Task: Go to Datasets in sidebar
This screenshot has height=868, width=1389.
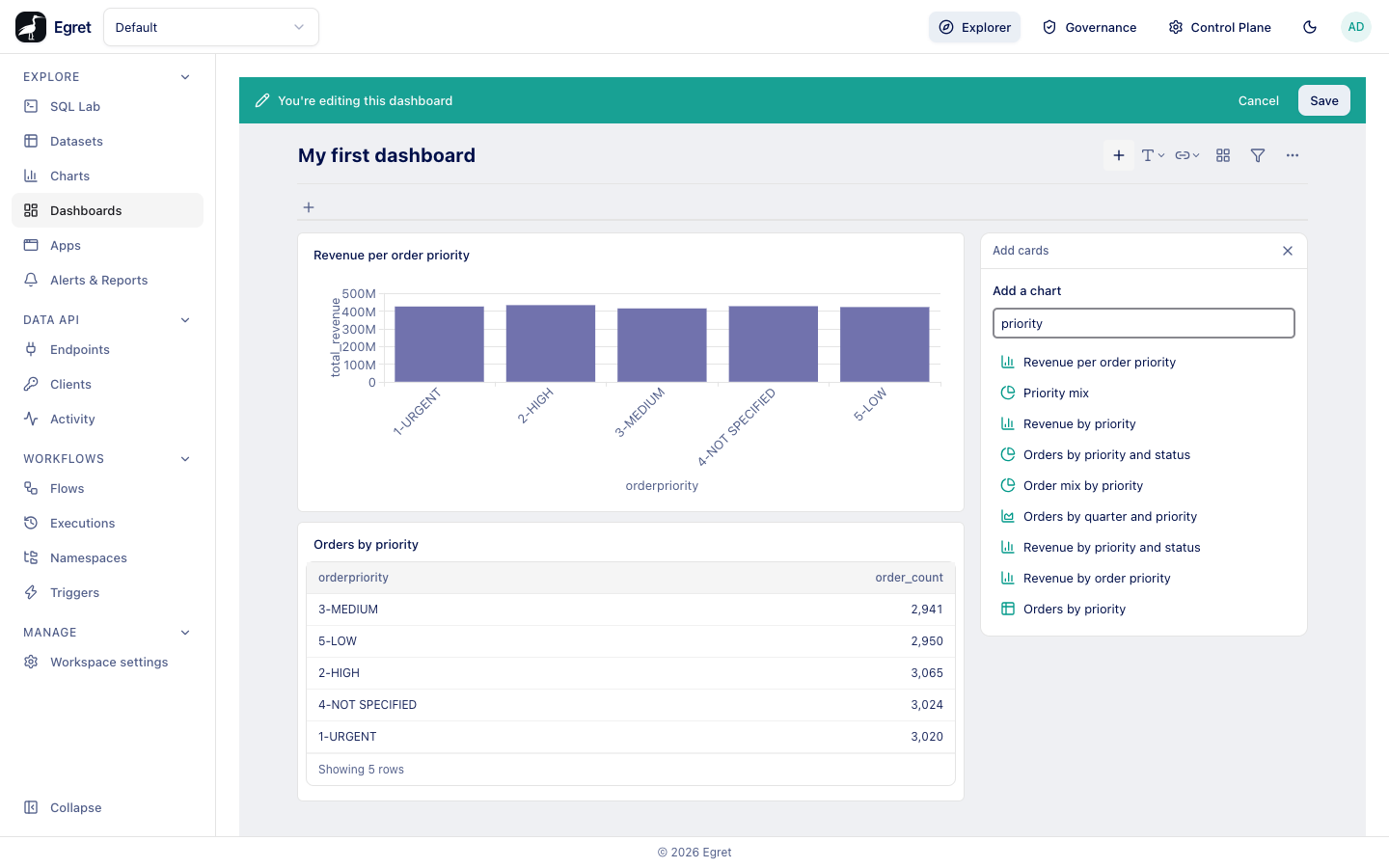Action: 108,141
